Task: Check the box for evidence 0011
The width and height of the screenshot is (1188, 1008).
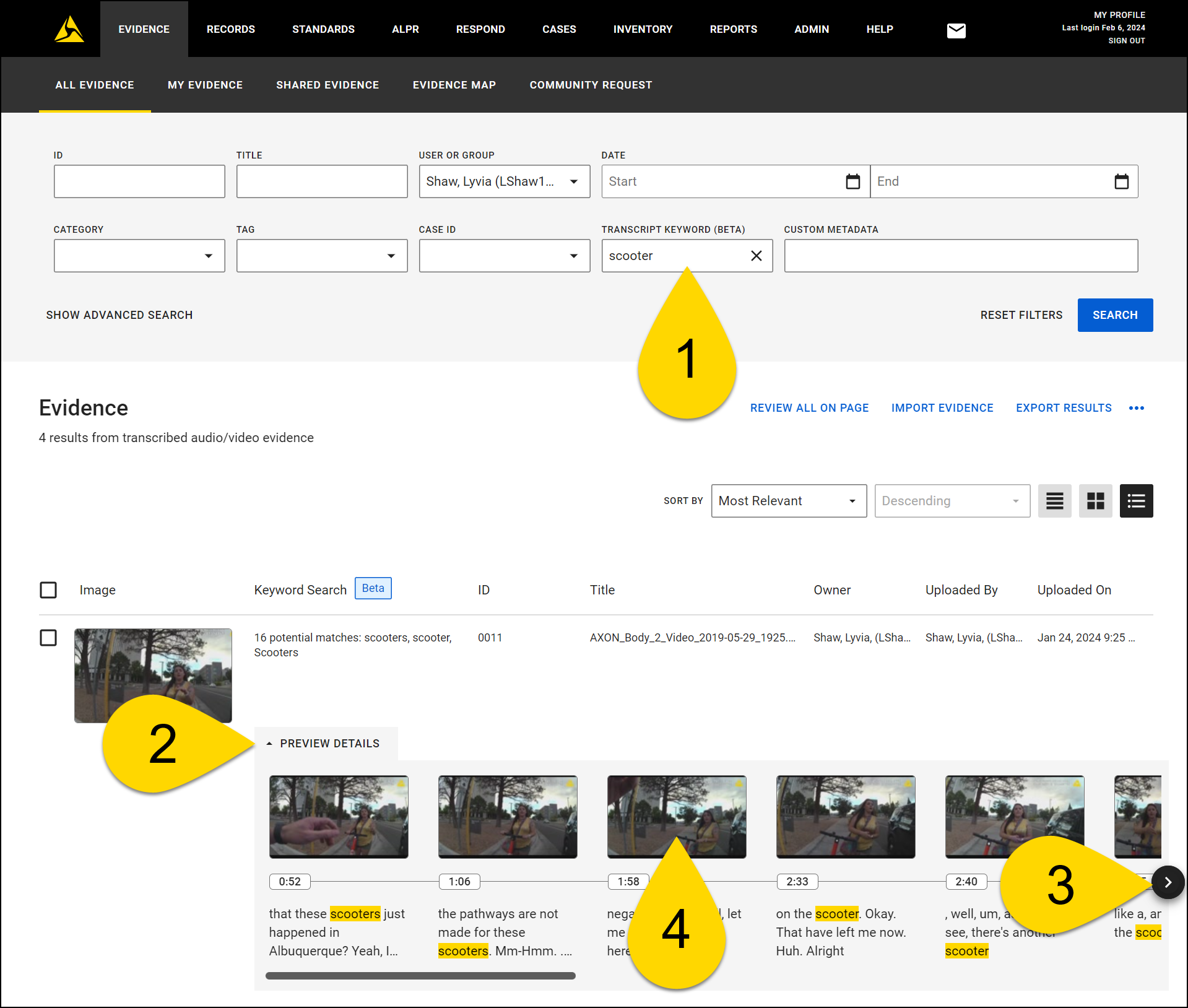Action: (48, 638)
